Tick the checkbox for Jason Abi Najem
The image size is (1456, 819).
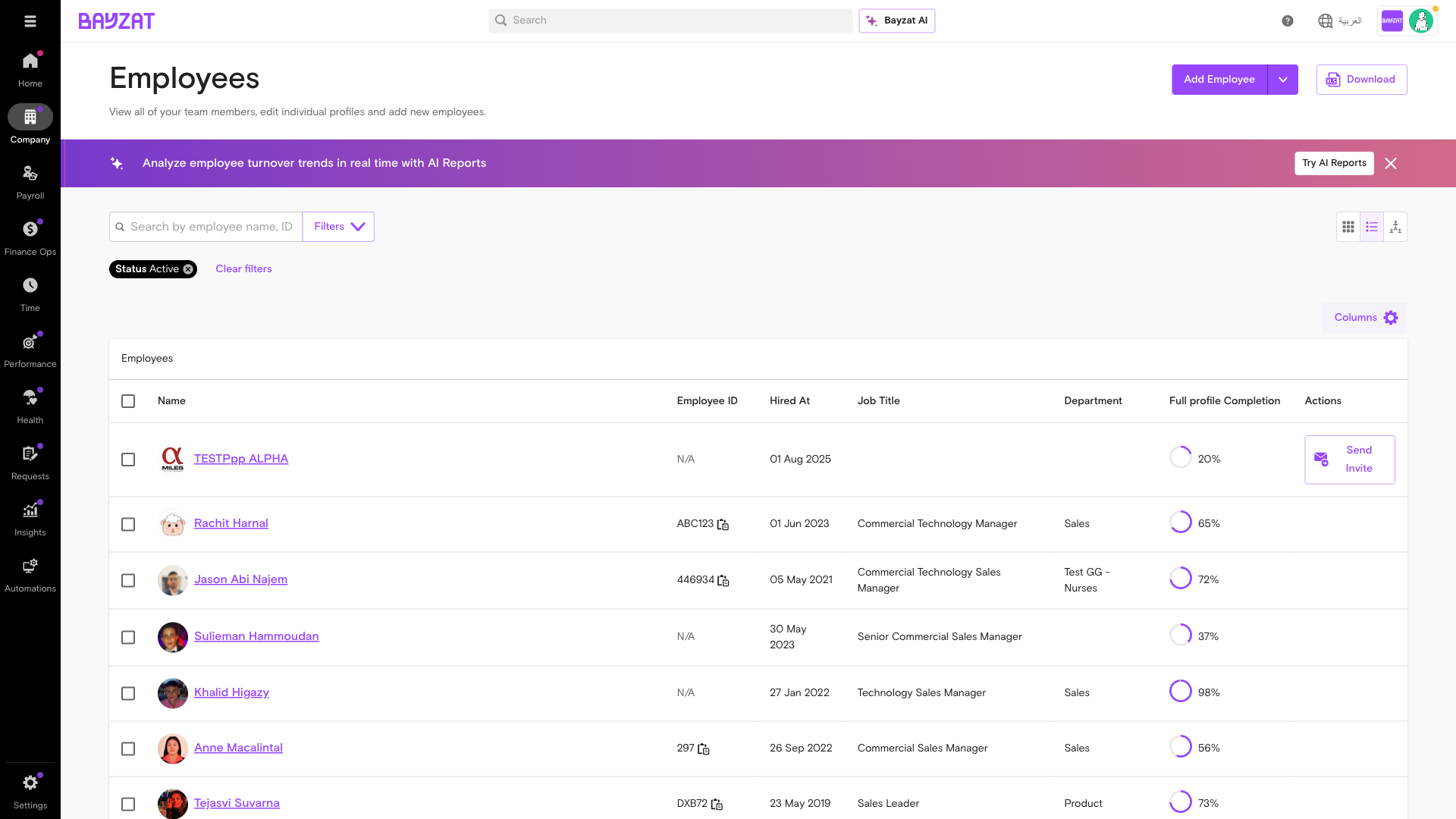click(x=128, y=581)
